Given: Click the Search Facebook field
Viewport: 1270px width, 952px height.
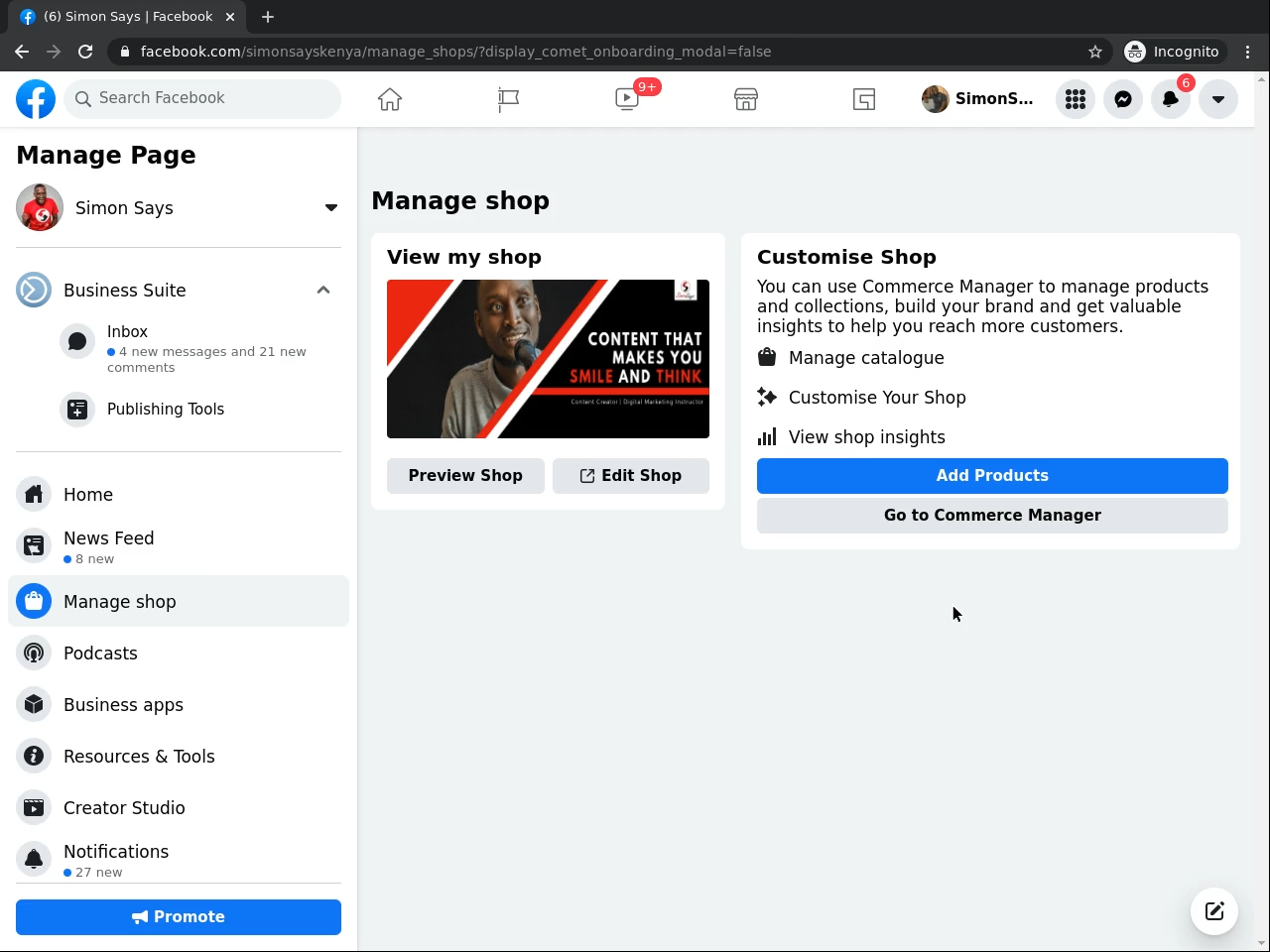Looking at the screenshot, I should [202, 98].
